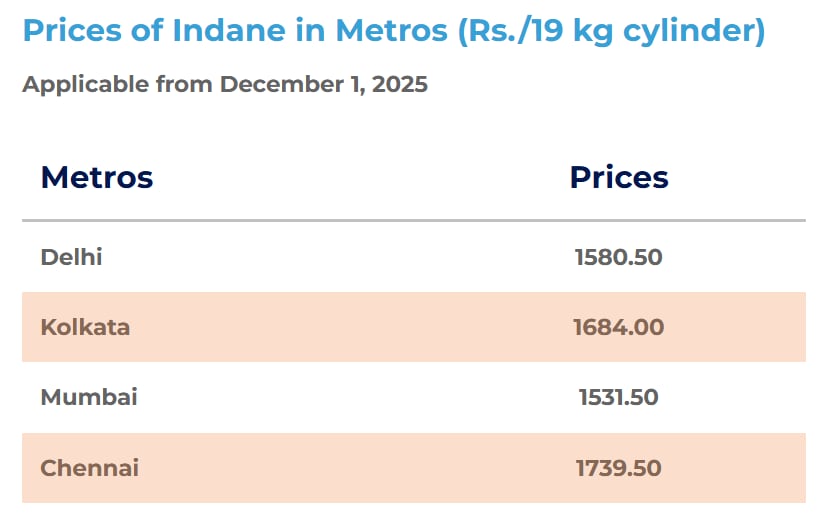Click the peach Kolkata row between name and price
Image resolution: width=819 pixels, height=525 pixels.
click(x=350, y=327)
